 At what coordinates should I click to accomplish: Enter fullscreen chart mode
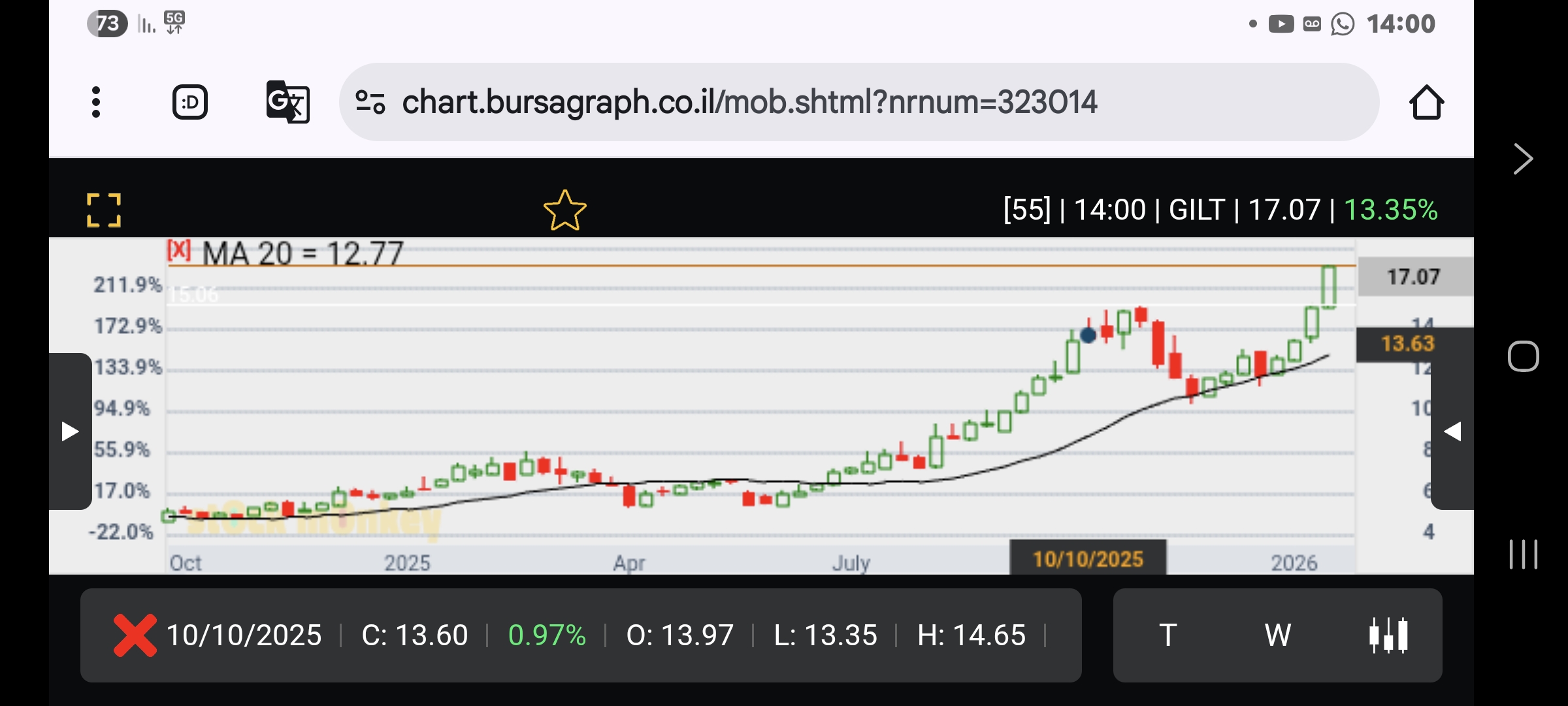click(x=104, y=210)
